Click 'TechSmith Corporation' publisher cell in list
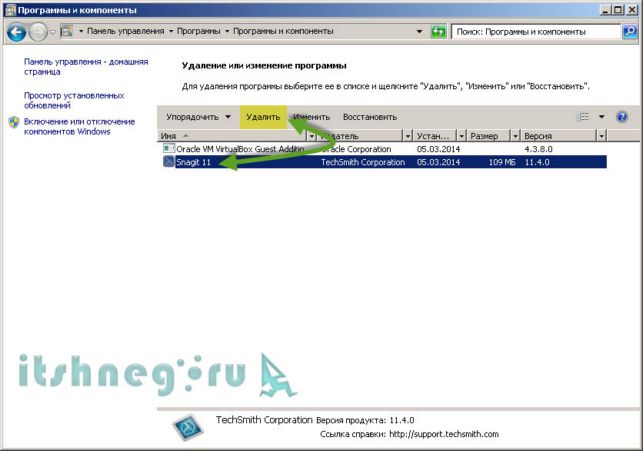643x451 pixels. click(363, 162)
